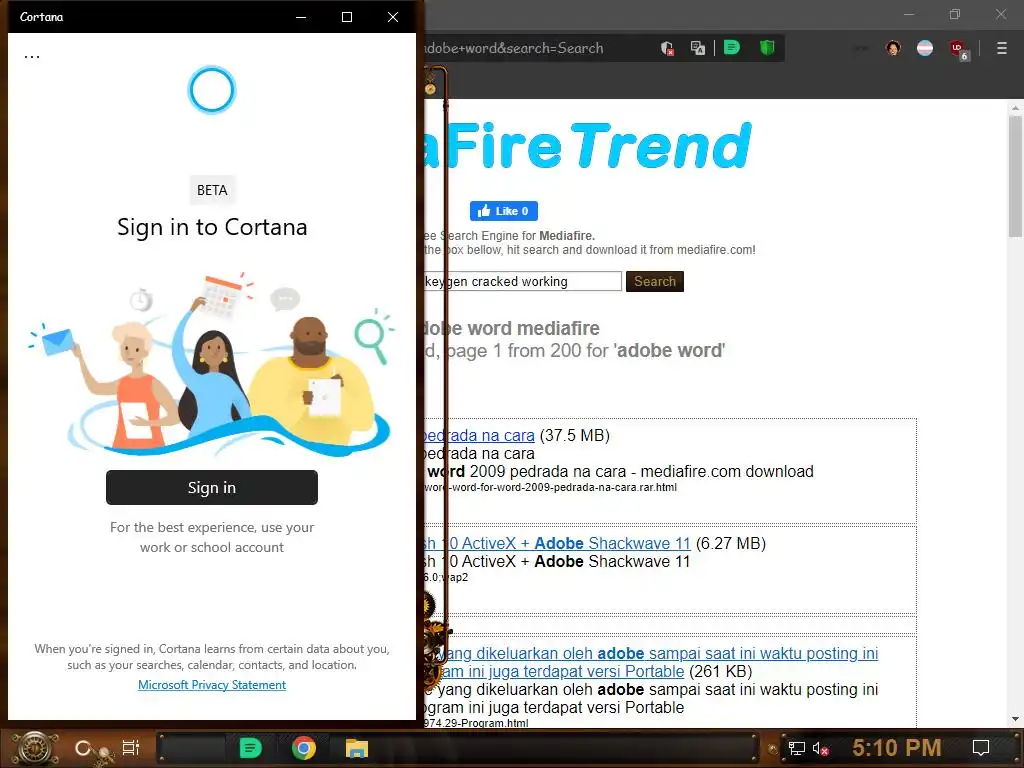This screenshot has height=768, width=1024.
Task: Open File Explorer from the taskbar
Action: (x=357, y=748)
